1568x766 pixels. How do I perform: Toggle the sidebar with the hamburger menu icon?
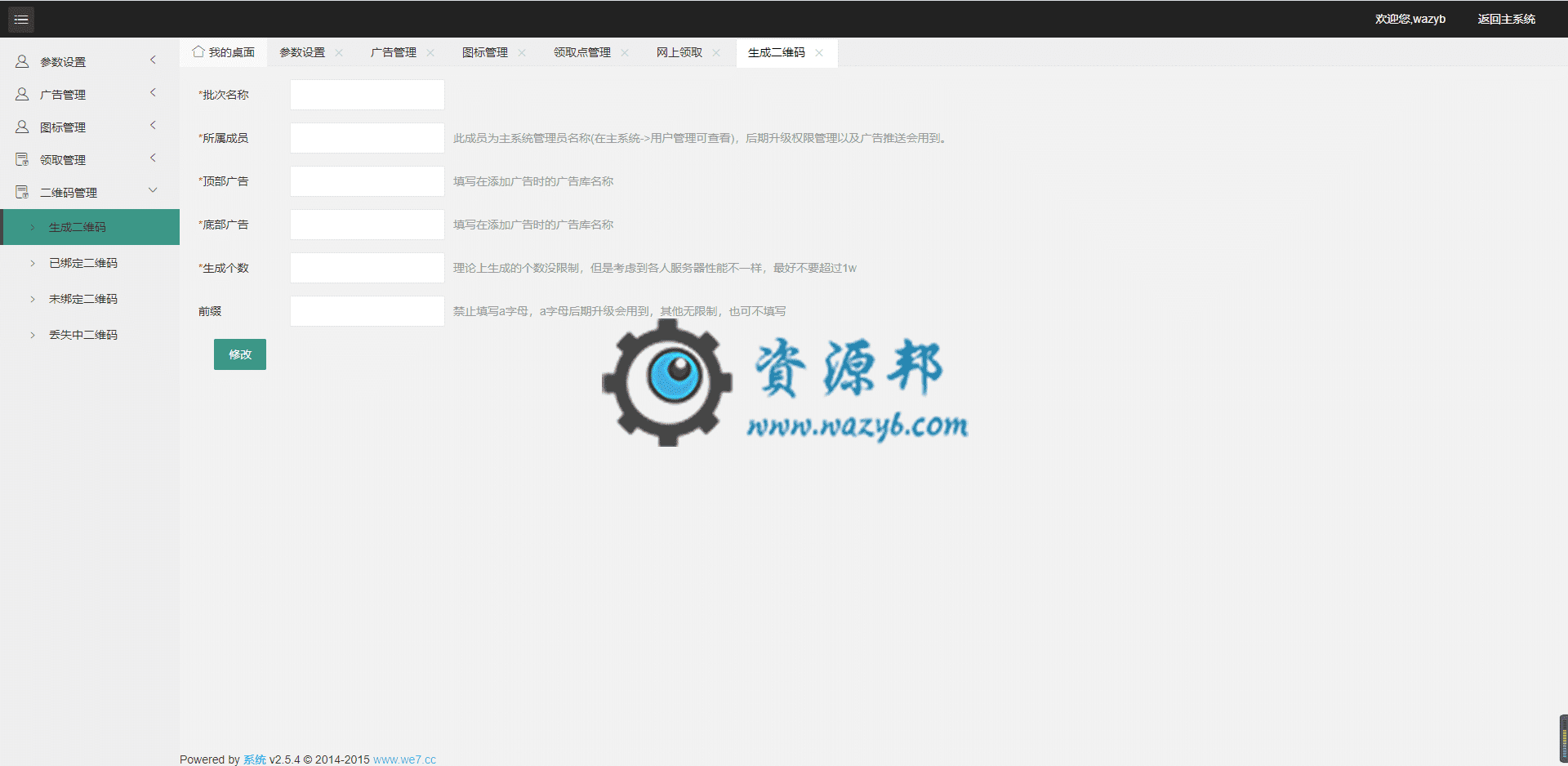21,19
